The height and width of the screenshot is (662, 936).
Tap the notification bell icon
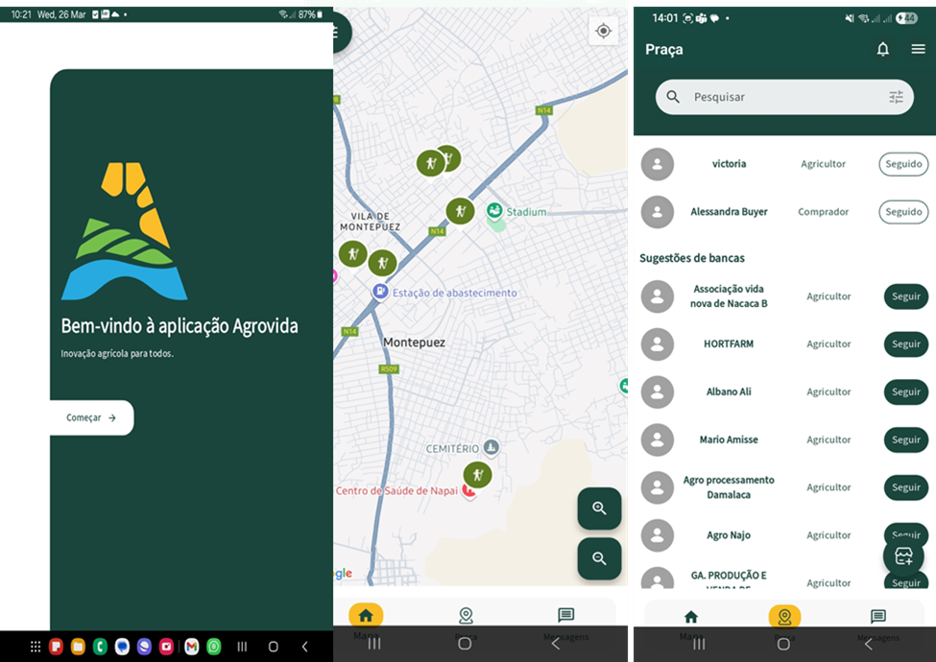click(x=882, y=49)
